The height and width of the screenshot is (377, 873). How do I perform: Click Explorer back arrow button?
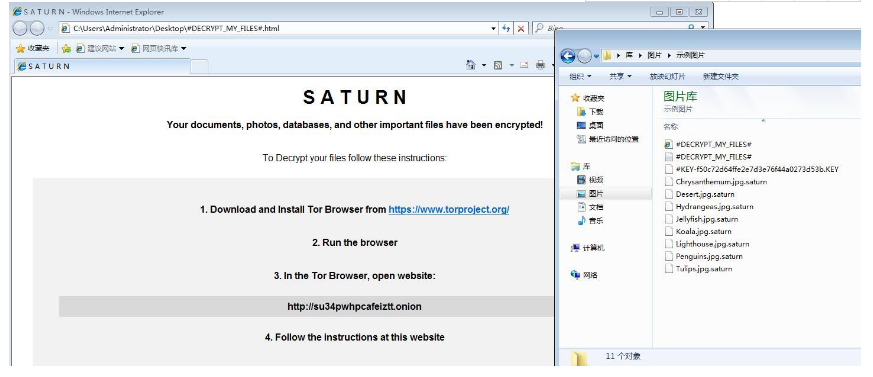point(568,55)
